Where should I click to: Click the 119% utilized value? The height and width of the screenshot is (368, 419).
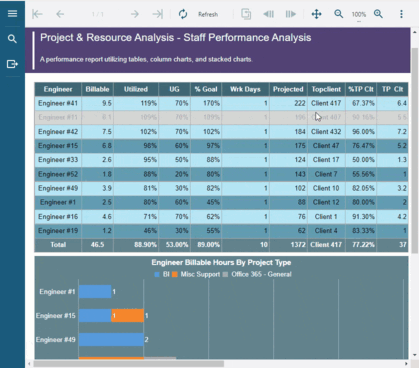point(136,103)
